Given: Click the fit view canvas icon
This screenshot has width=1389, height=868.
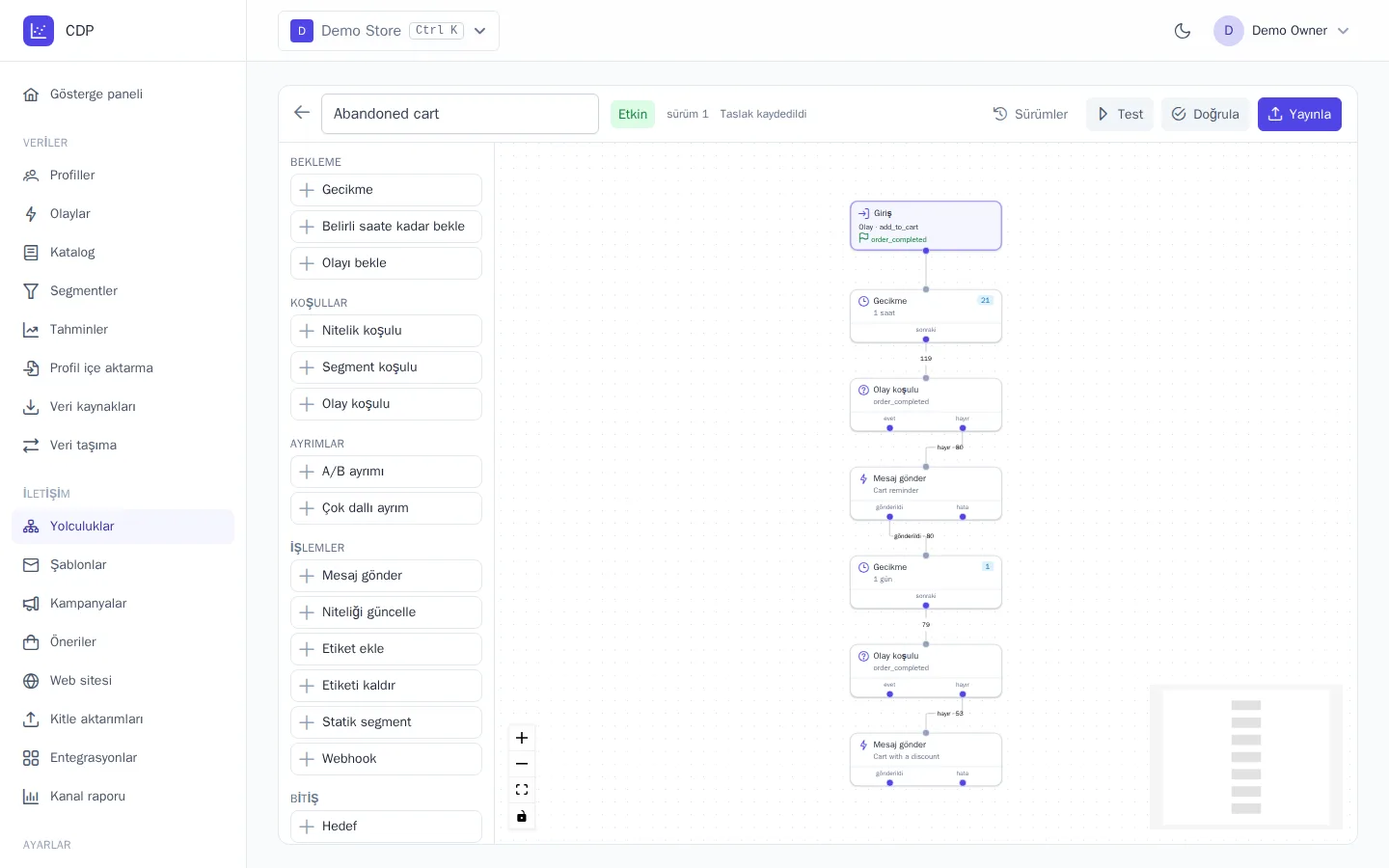Looking at the screenshot, I should click(x=522, y=790).
